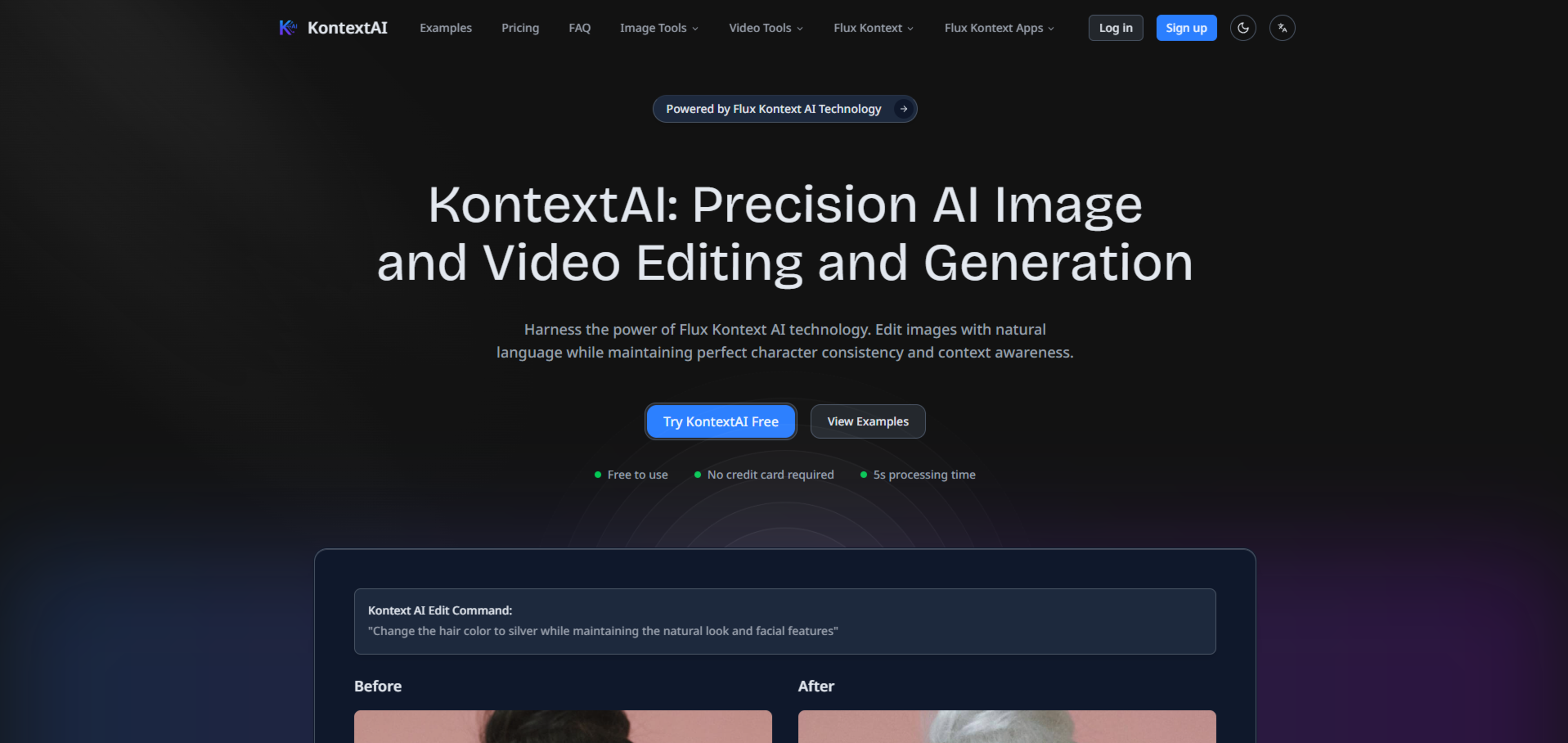Toggle dark mode moon icon
Screen dimensions: 1568x743
tap(1242, 28)
